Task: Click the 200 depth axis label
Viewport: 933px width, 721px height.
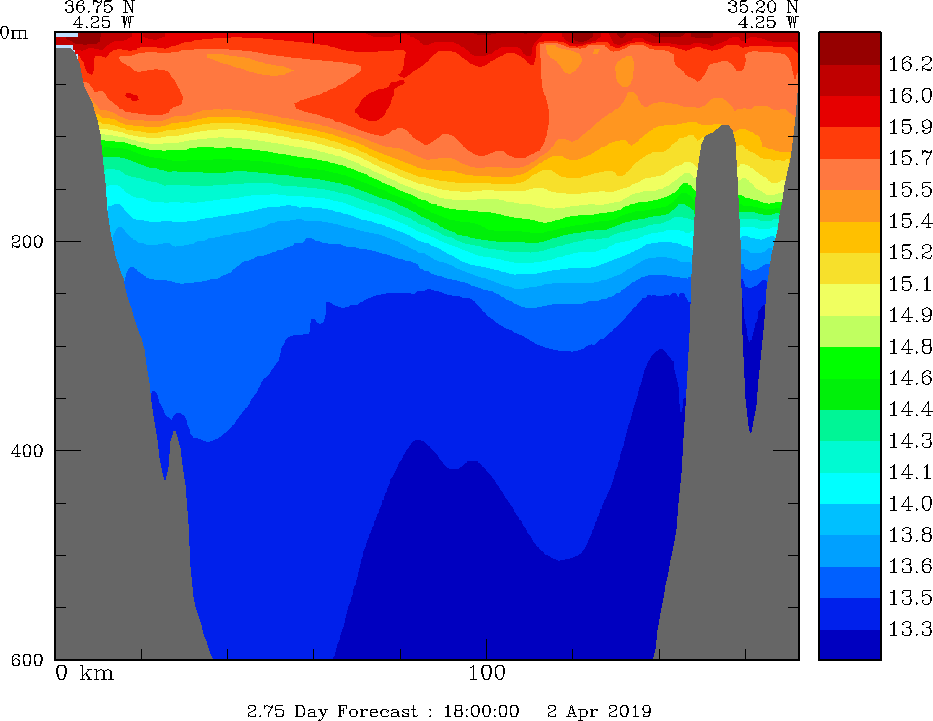Action: (27, 242)
